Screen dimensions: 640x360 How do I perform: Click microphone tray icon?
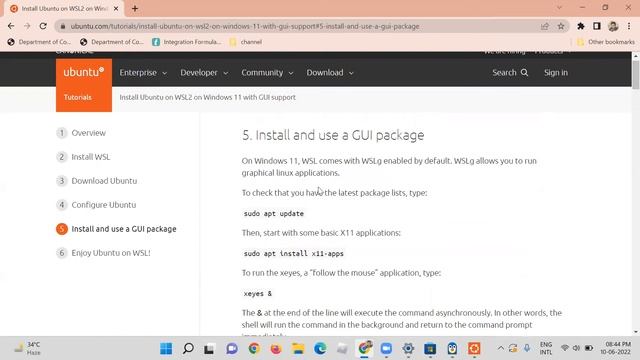point(527,348)
